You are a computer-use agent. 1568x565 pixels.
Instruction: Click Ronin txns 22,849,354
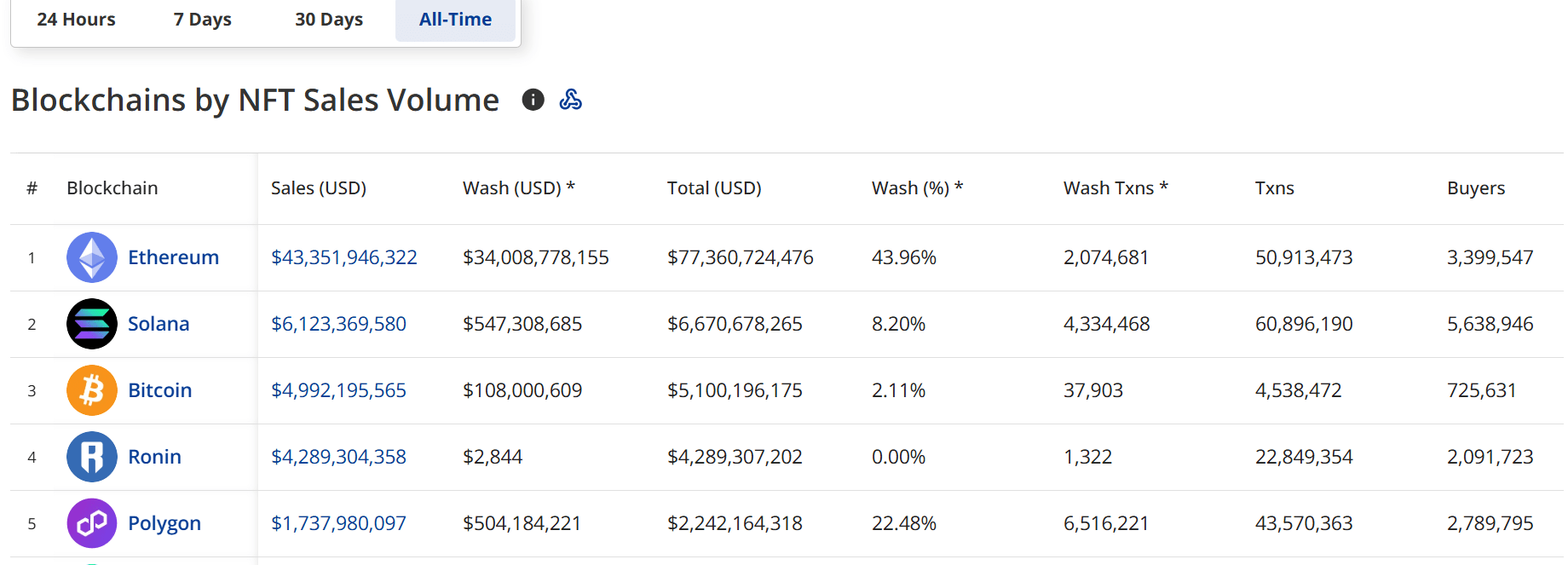1304,457
